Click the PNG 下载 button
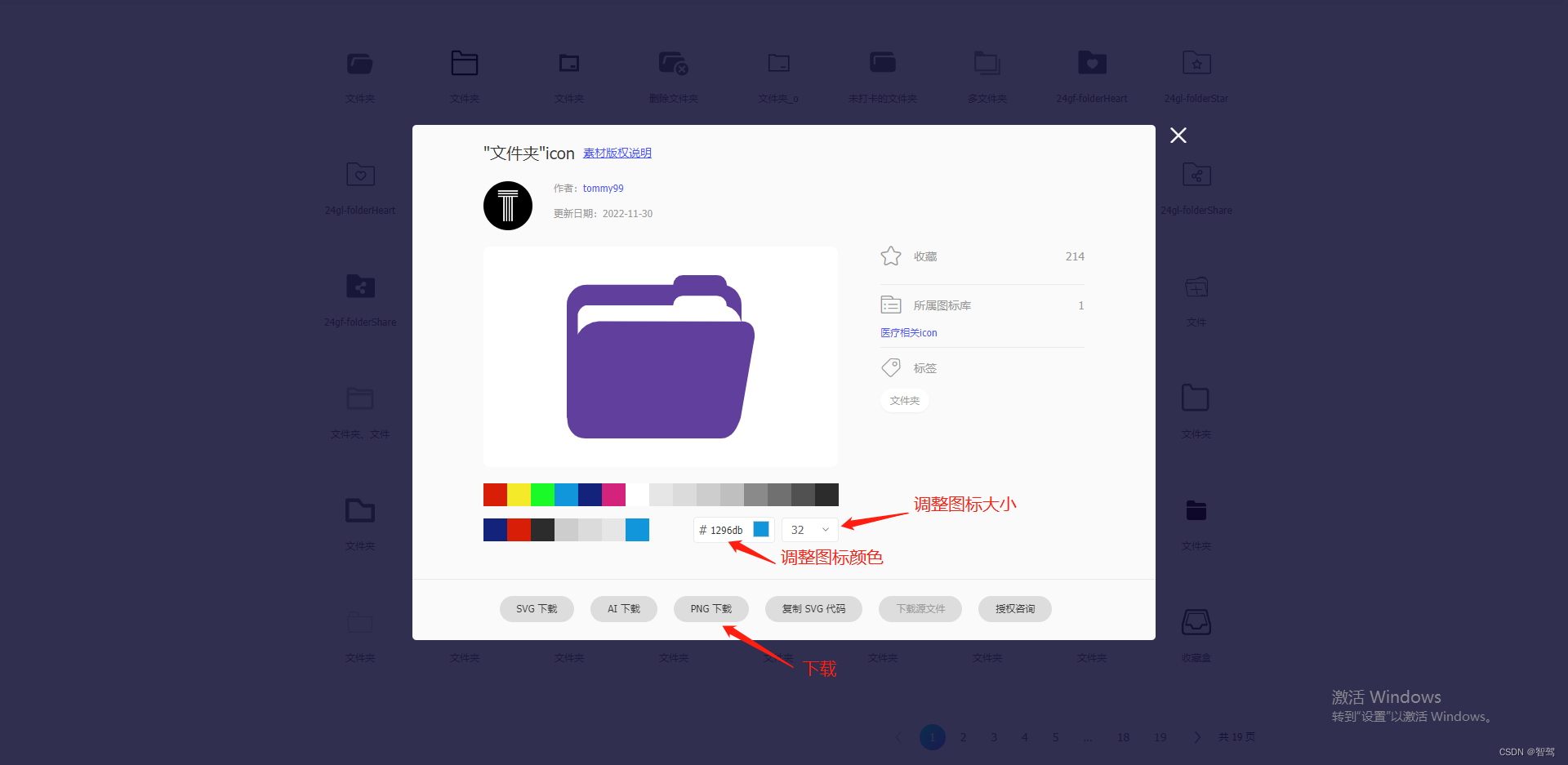The width and height of the screenshot is (1568, 765). tap(711, 609)
